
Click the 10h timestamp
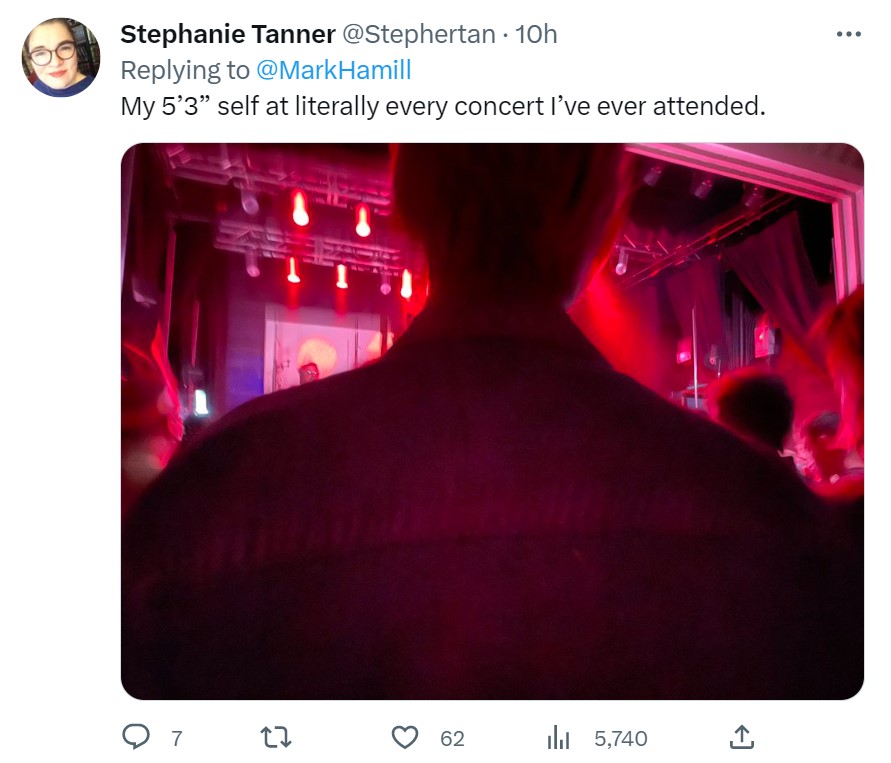[x=536, y=35]
